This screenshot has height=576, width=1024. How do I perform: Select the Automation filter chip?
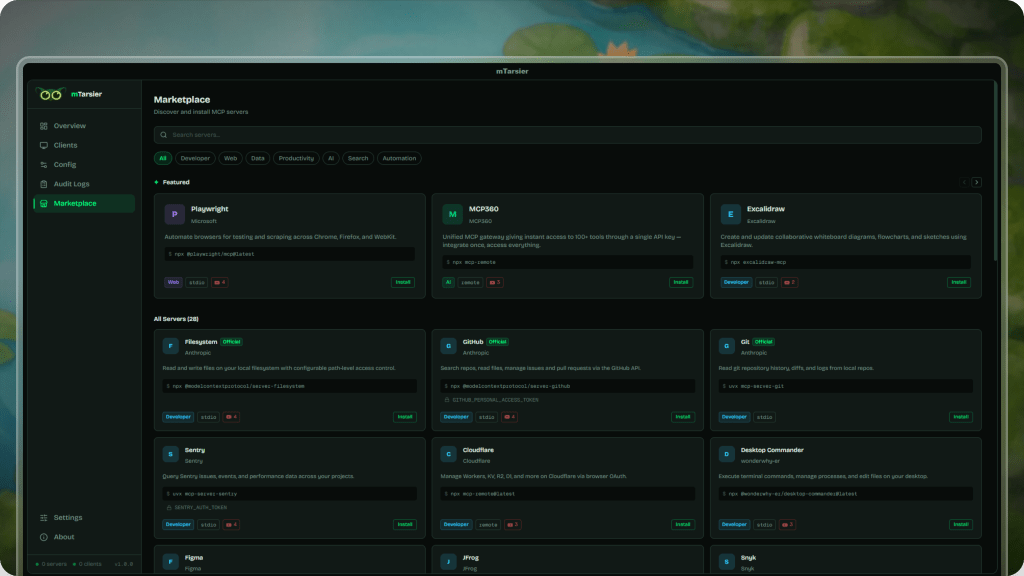tap(399, 158)
